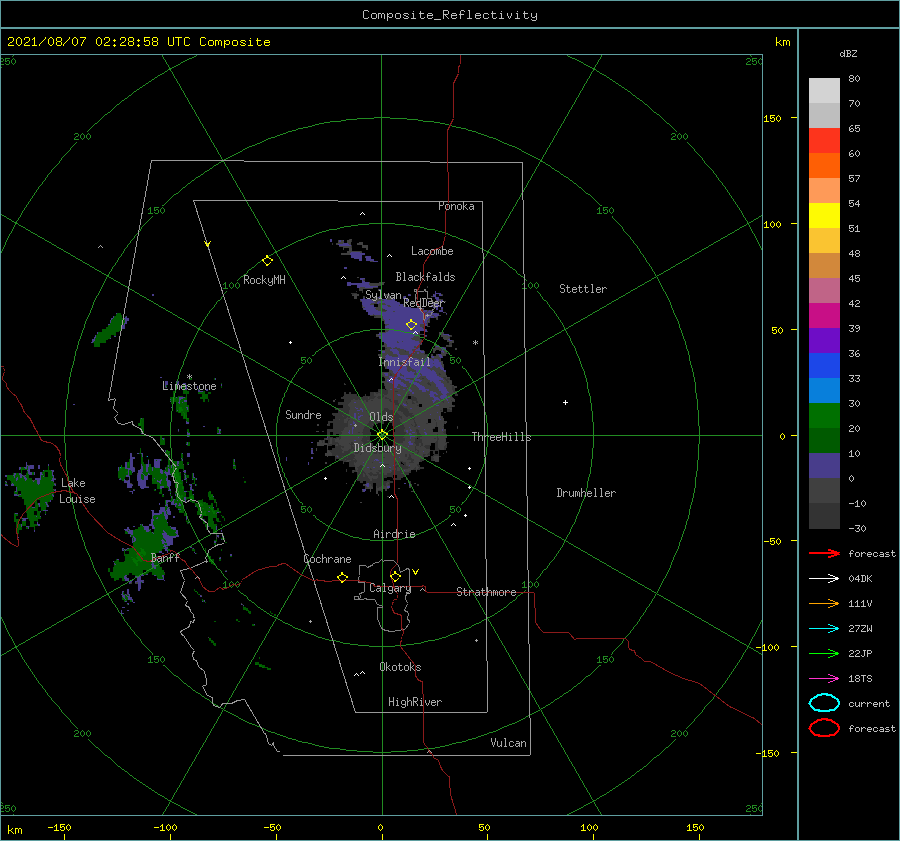Screen dimensions: 900x841
Task: Click the Innisfail city label
Action: pyautogui.click(x=404, y=362)
